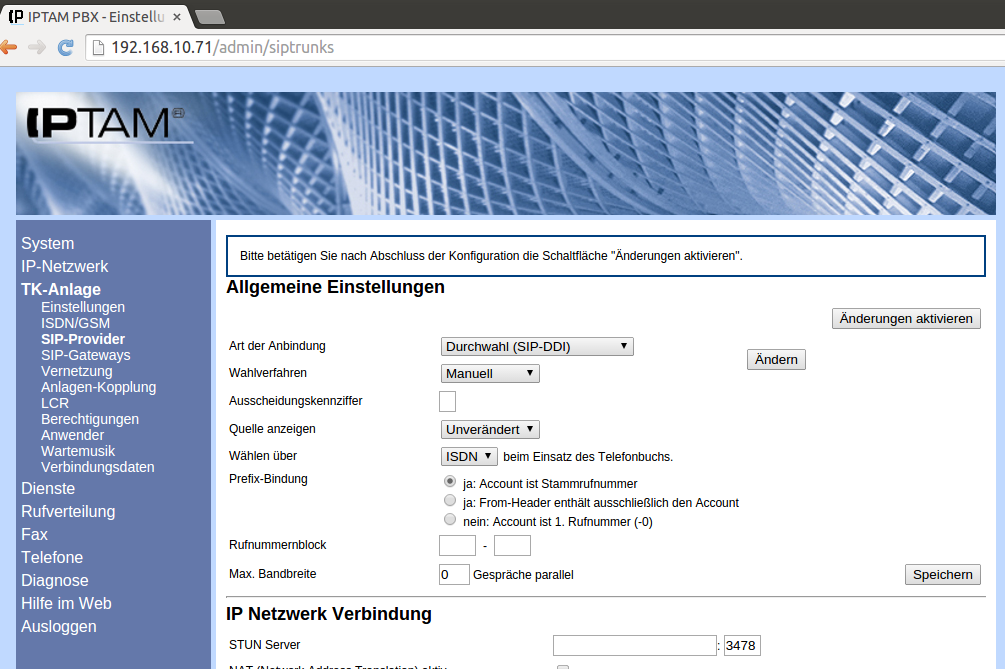Go to the Rufverteilung menu section
The height and width of the screenshot is (669, 1005).
(68, 511)
